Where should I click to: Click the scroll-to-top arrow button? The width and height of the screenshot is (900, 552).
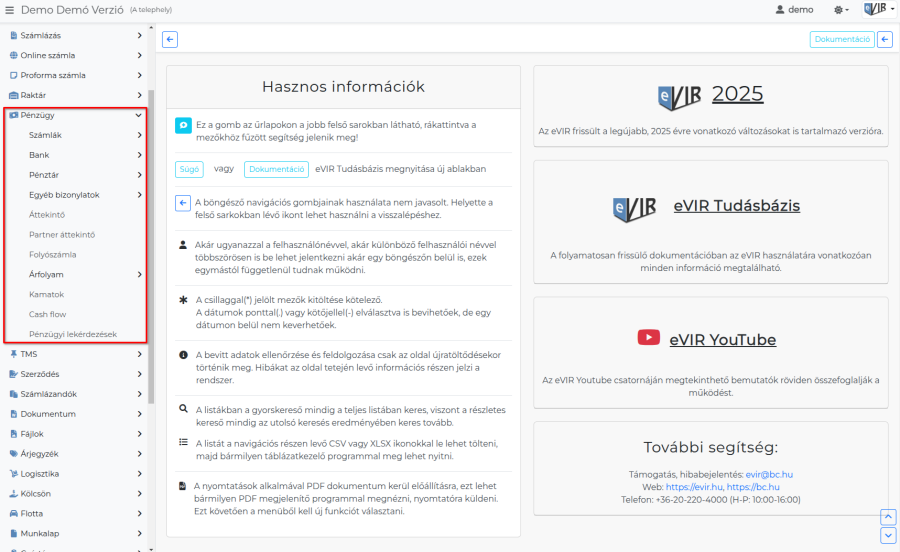coord(888,517)
